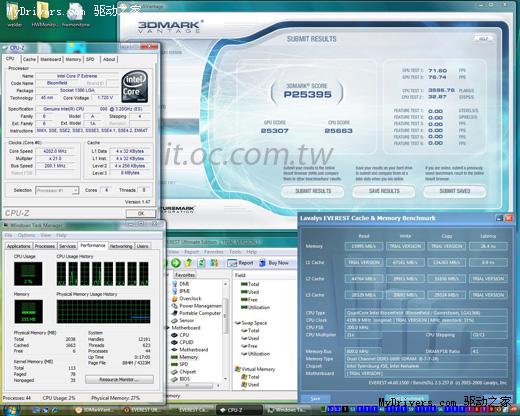The width and height of the screenshot is (520, 416).
Task: Click SUBMIT SAVED in 3DMark Vantage
Action: coord(455,191)
